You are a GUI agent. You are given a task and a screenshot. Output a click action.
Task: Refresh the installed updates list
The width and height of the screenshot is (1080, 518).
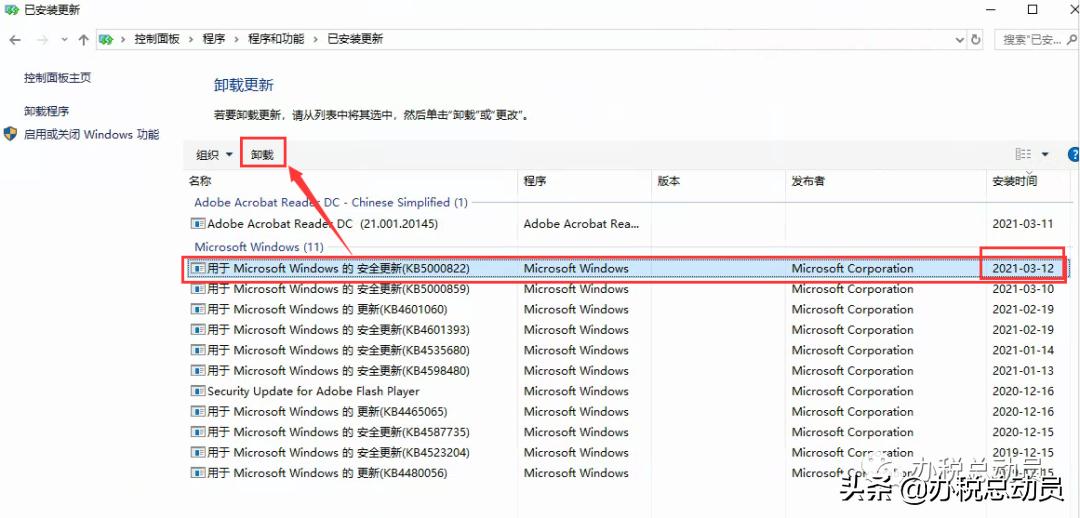coord(975,40)
